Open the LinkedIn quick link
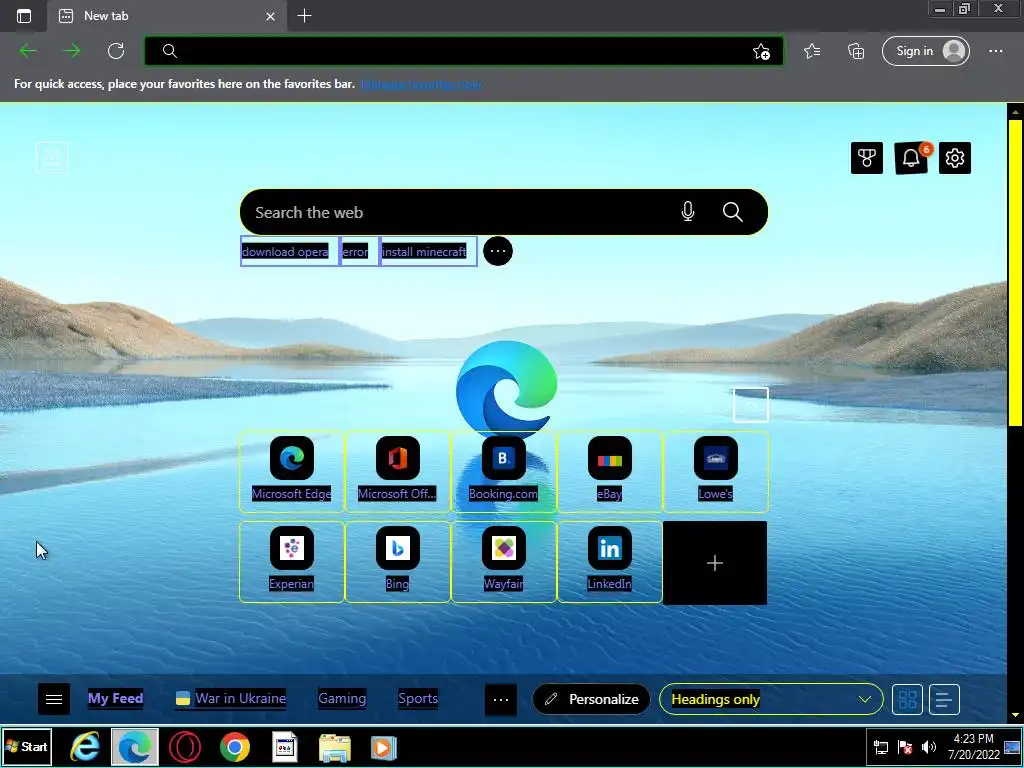The image size is (1024, 768). 609,562
